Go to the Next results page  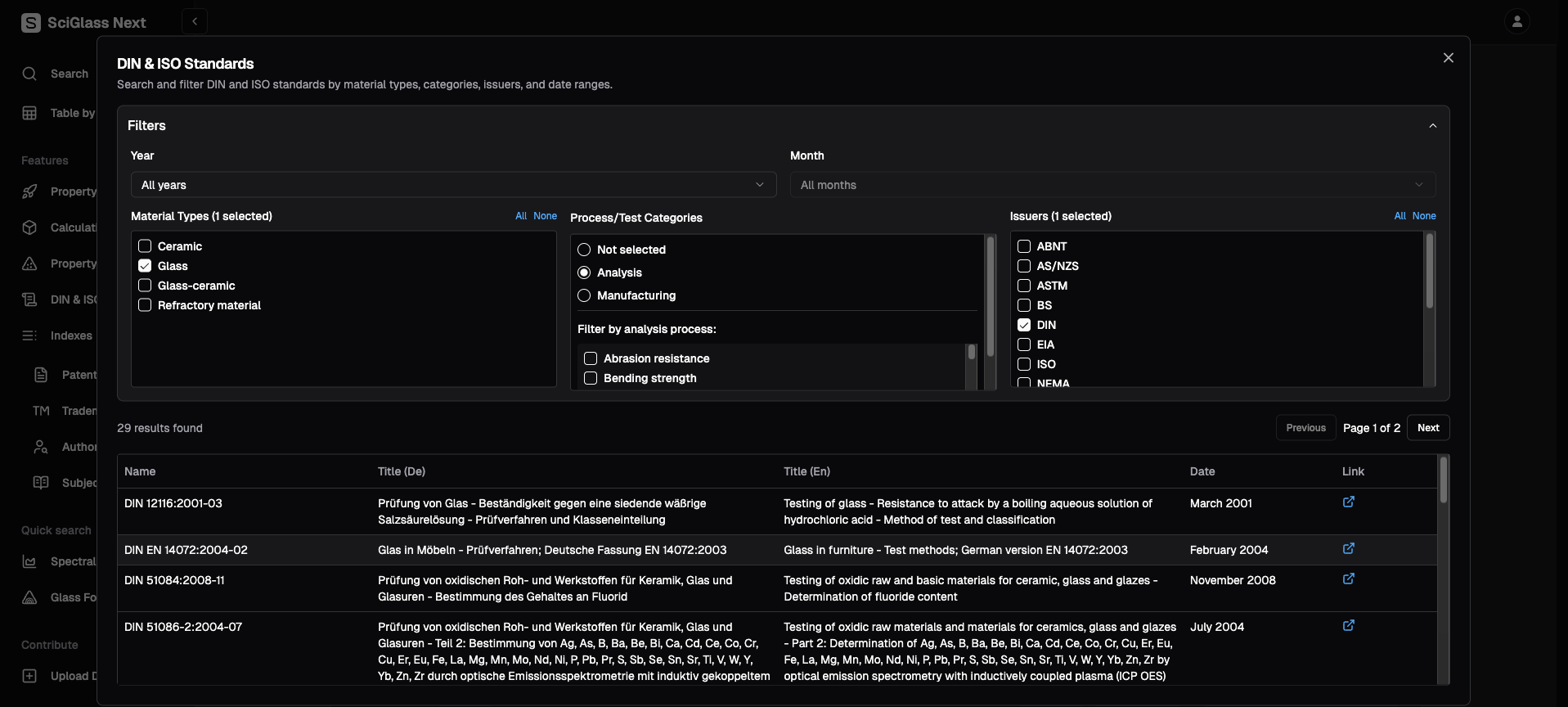pyautogui.click(x=1428, y=428)
